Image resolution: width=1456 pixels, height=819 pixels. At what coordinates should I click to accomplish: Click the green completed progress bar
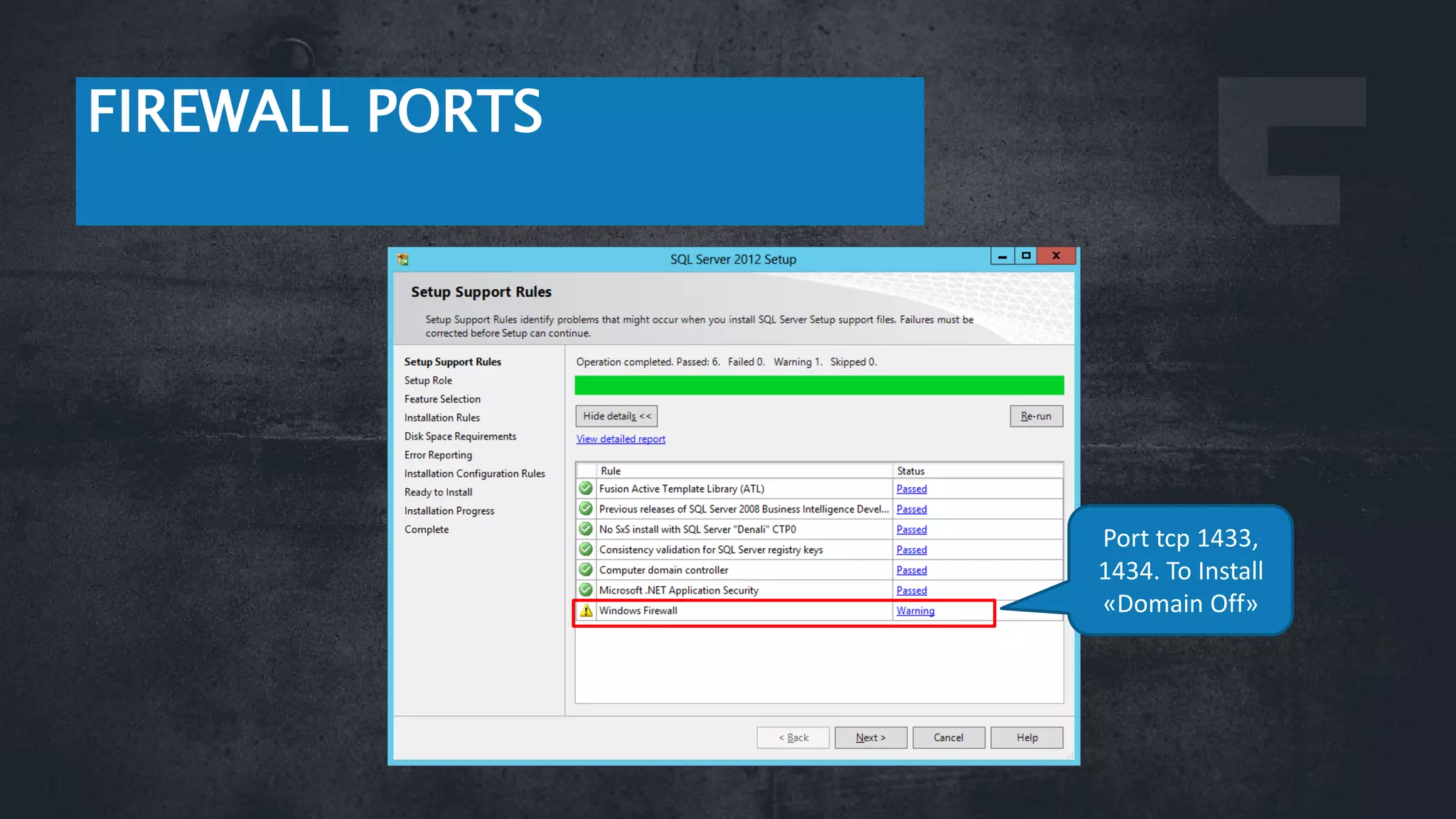point(819,385)
